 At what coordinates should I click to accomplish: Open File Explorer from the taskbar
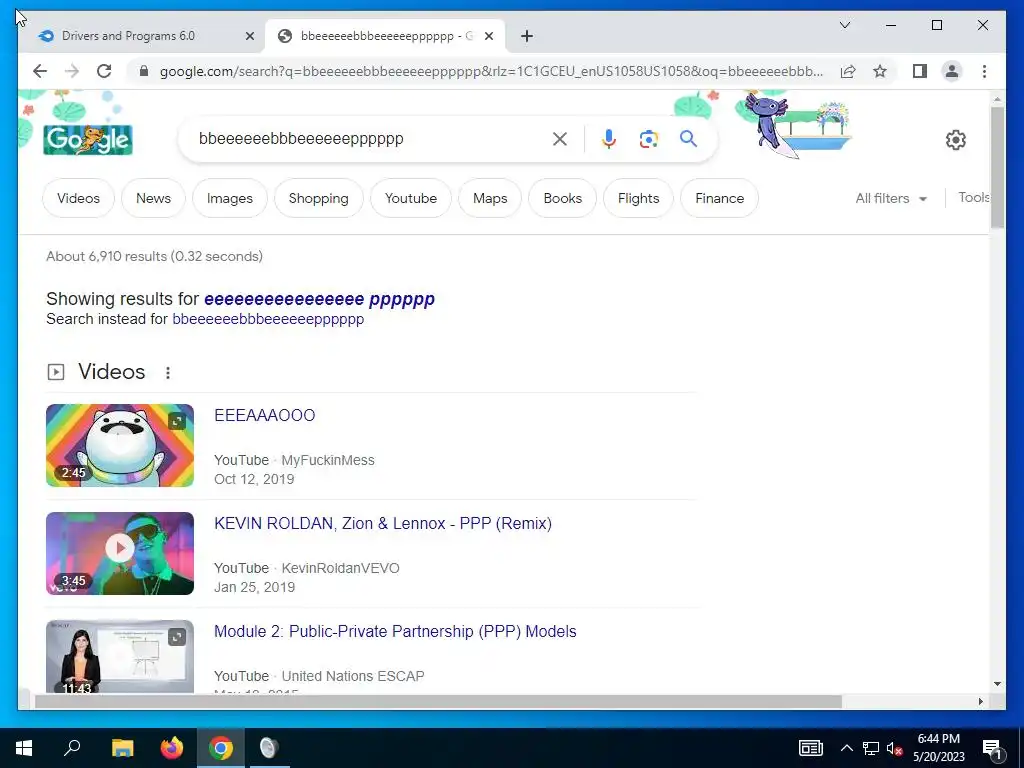122,748
